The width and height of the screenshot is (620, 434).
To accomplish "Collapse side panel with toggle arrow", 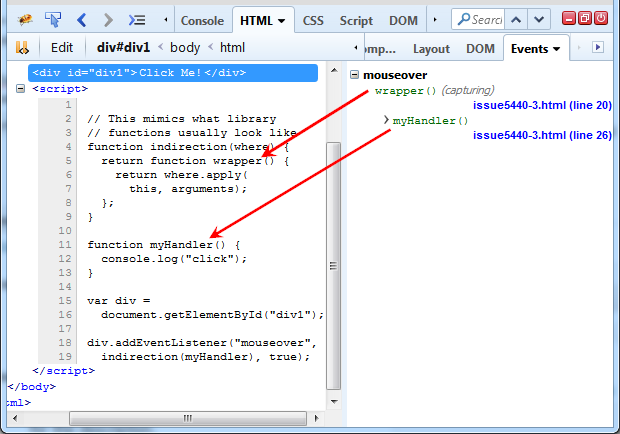I will pos(598,47).
